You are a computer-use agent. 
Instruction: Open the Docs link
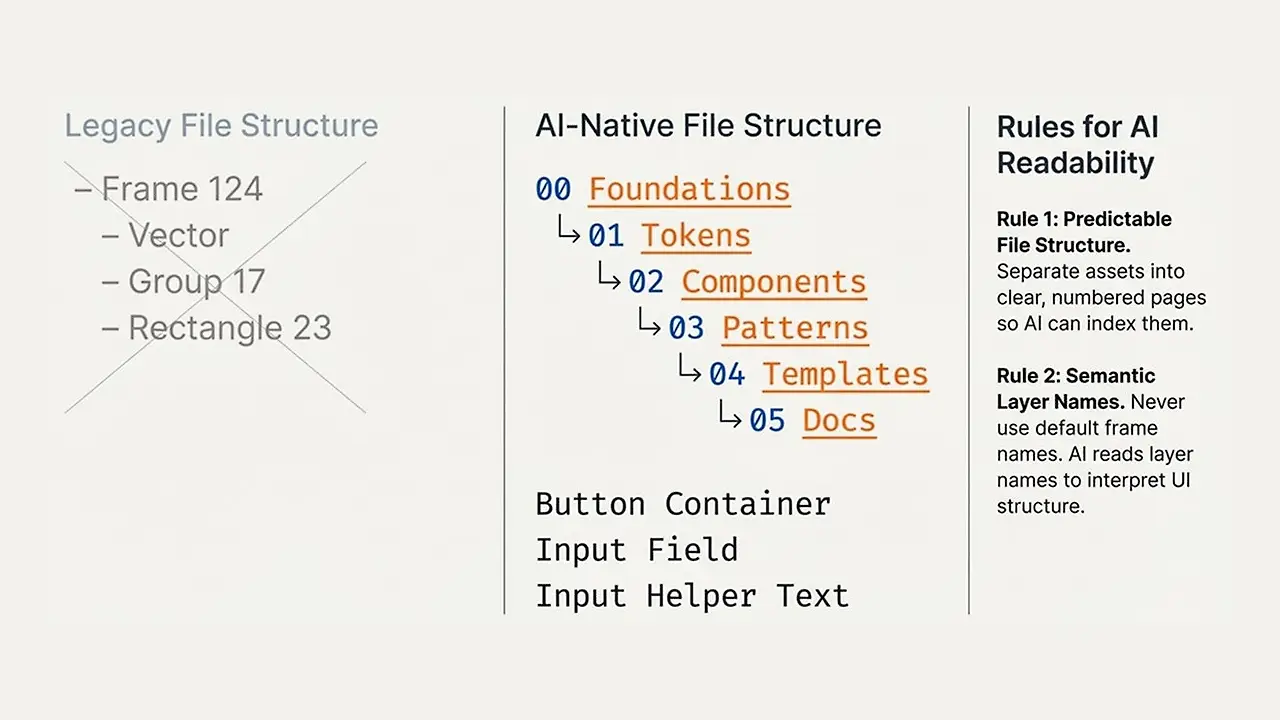pos(839,420)
